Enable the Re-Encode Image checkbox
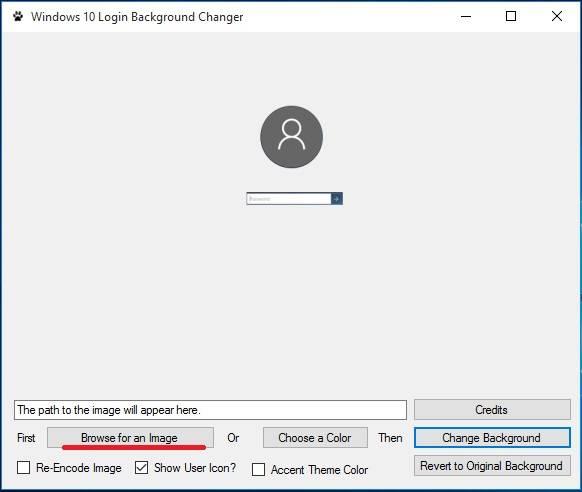This screenshot has height=492, width=582. click(23, 468)
